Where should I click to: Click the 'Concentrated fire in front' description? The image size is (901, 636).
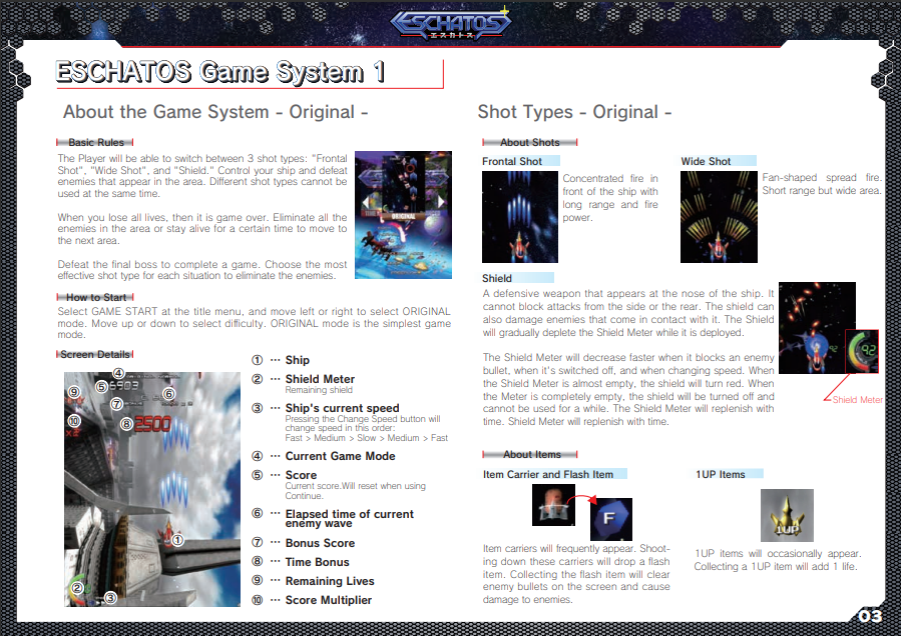tap(610, 198)
